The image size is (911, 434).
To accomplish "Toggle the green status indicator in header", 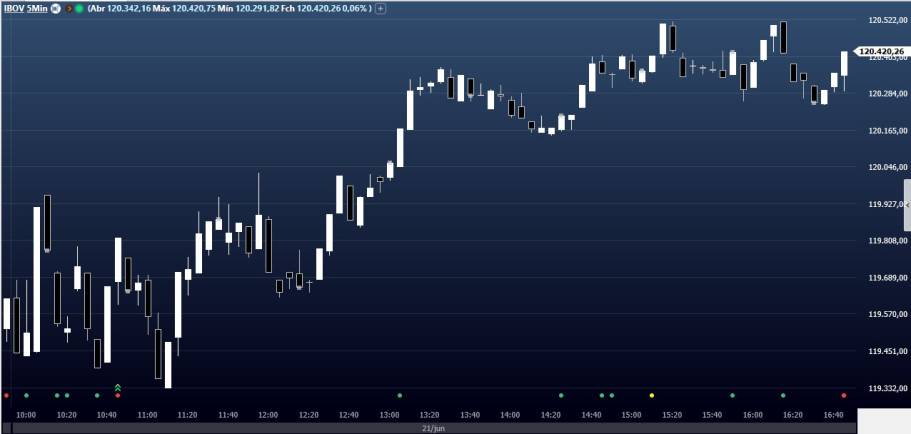I will [79, 8].
